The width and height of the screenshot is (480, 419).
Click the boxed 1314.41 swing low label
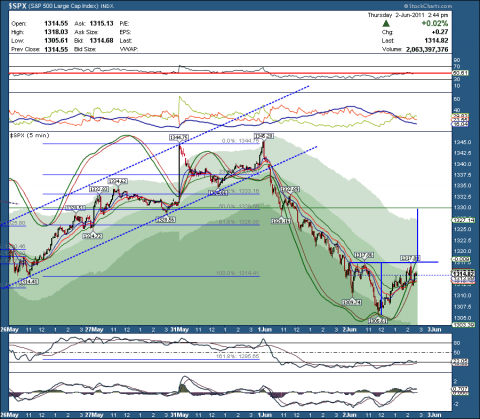pos(29,282)
